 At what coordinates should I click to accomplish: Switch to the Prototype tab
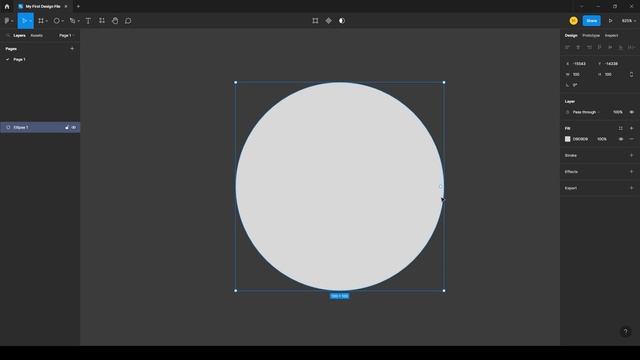coord(591,36)
